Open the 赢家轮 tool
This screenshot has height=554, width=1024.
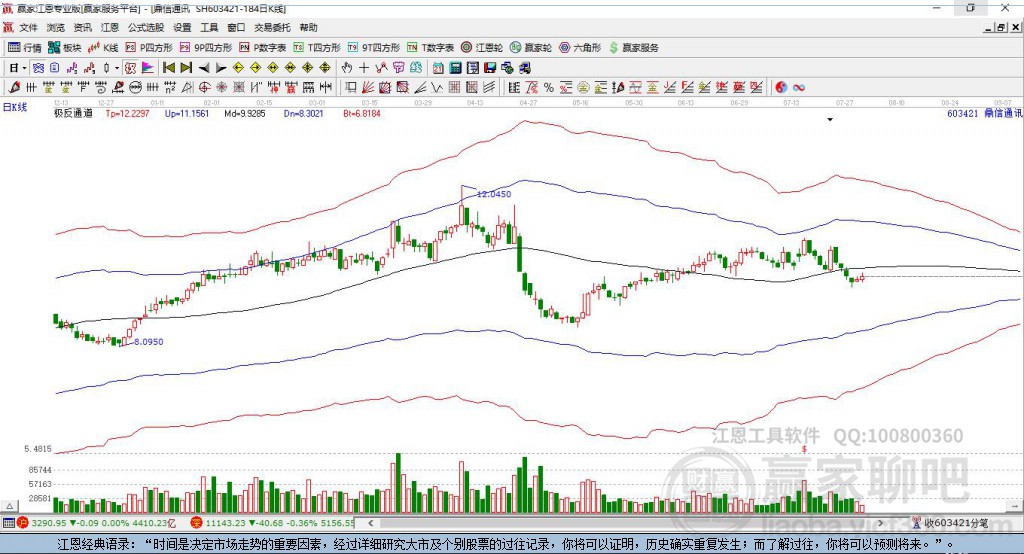click(531, 48)
